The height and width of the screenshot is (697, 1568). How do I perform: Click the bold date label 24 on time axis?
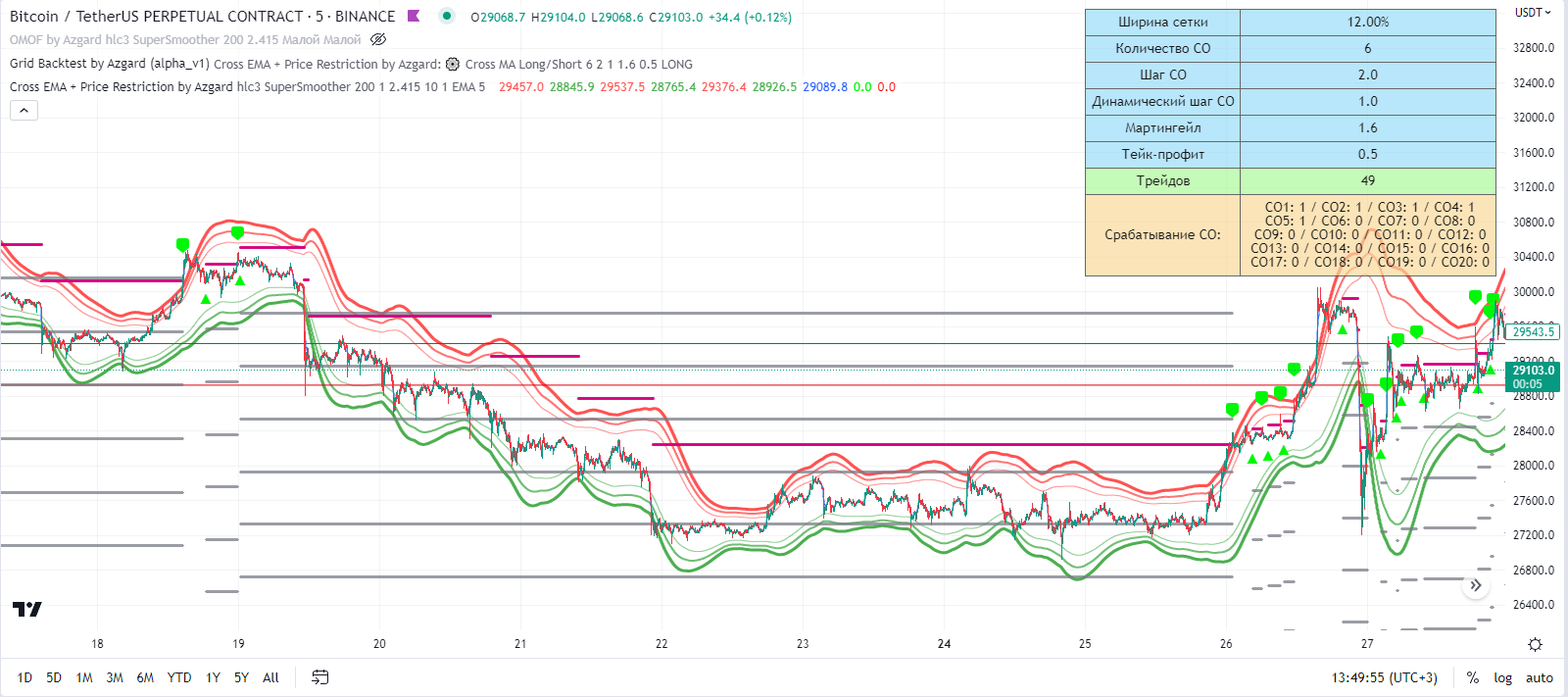(x=944, y=644)
